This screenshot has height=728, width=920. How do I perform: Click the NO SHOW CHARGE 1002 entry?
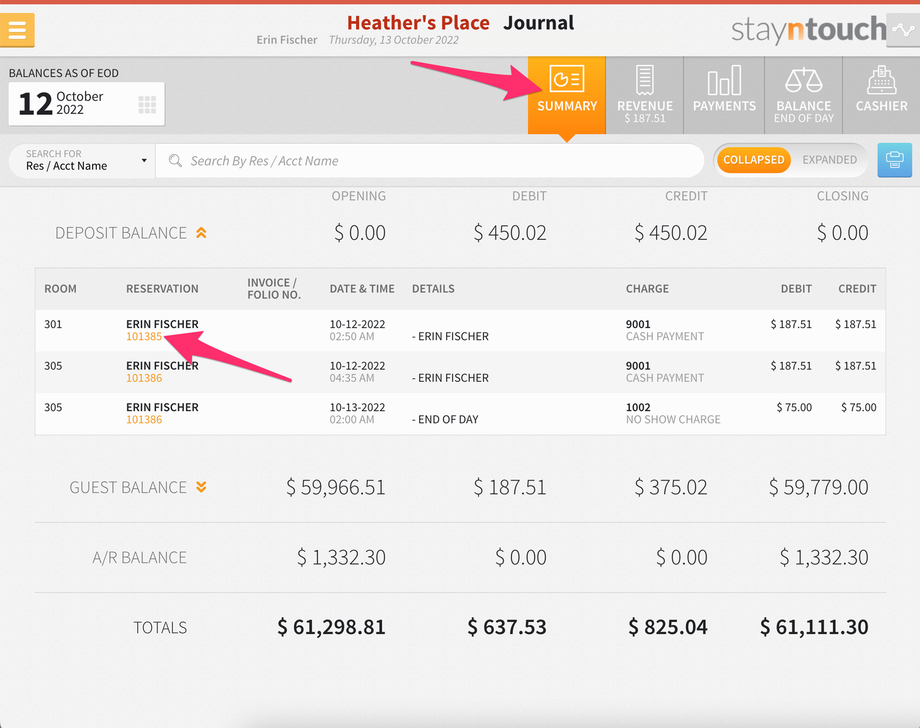click(672, 414)
